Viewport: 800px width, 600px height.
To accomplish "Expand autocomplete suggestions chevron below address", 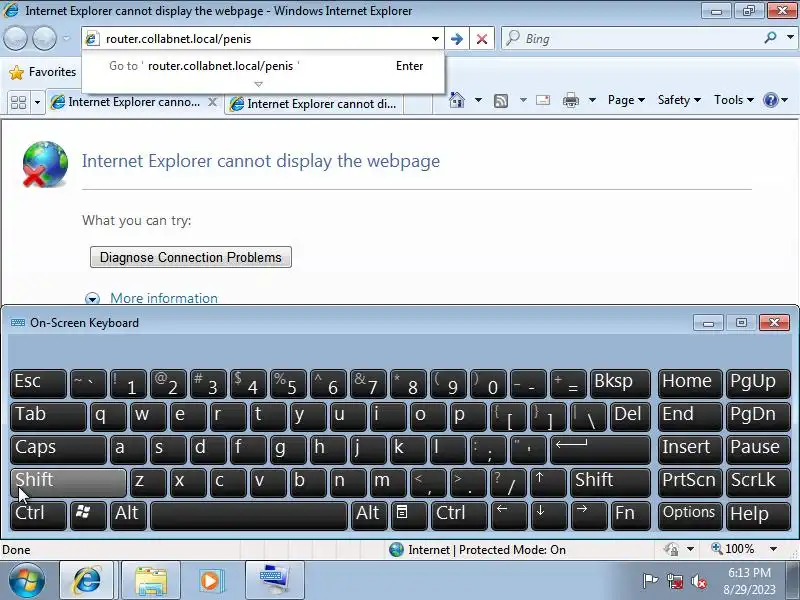I will (258, 84).
